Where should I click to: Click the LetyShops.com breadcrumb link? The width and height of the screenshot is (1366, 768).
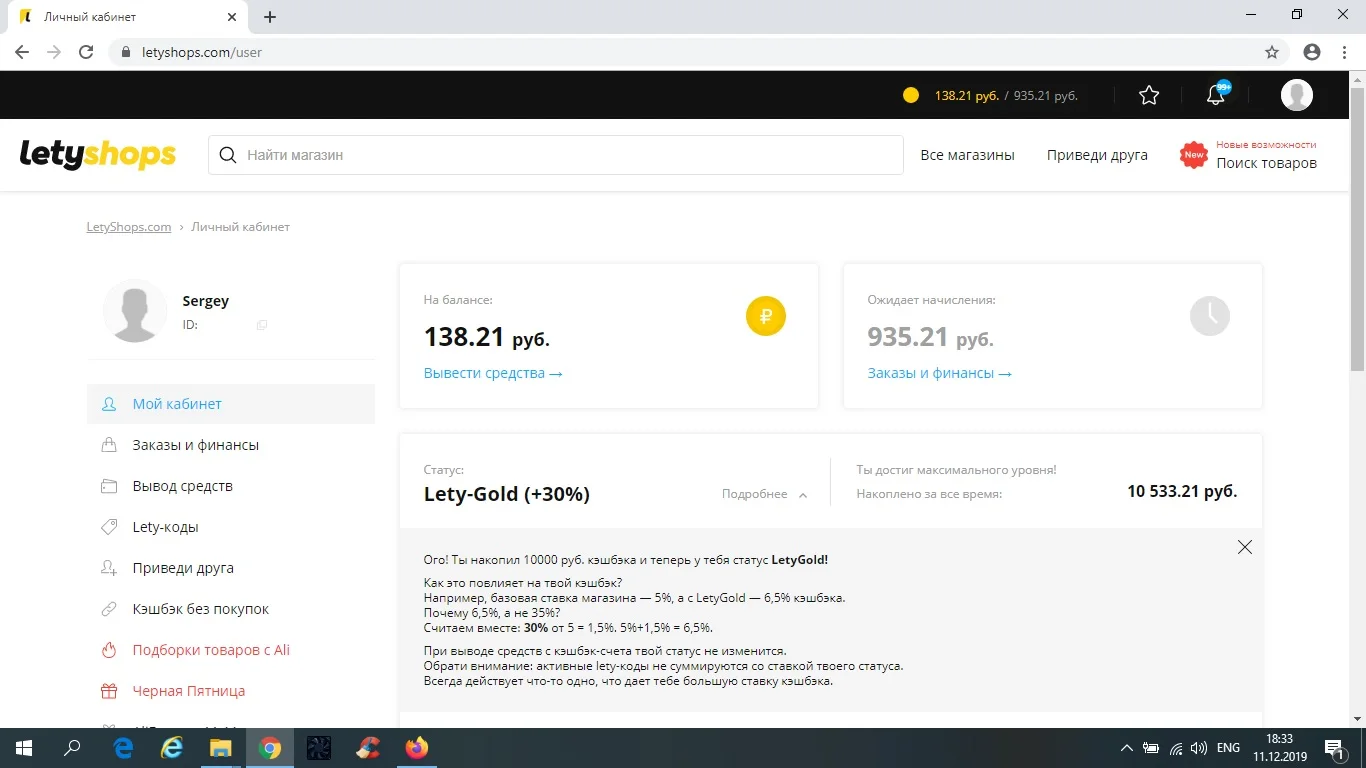click(x=129, y=227)
